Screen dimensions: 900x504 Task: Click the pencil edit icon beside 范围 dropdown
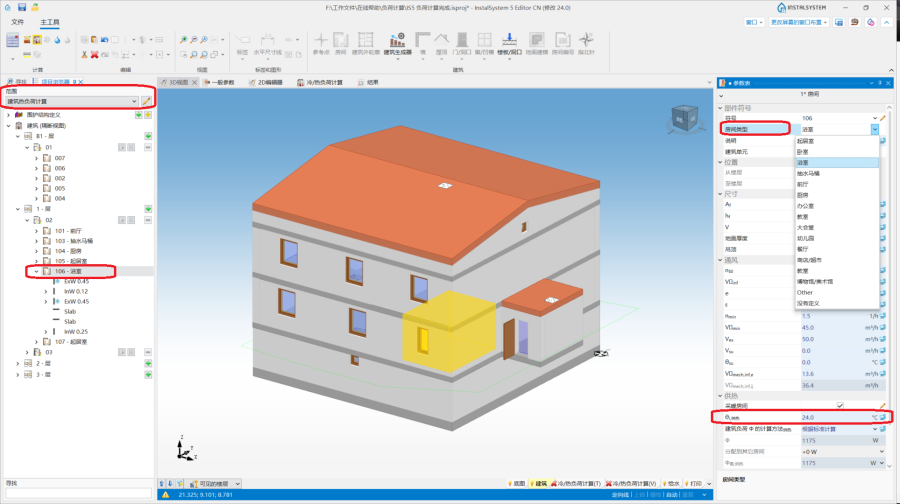pos(147,101)
